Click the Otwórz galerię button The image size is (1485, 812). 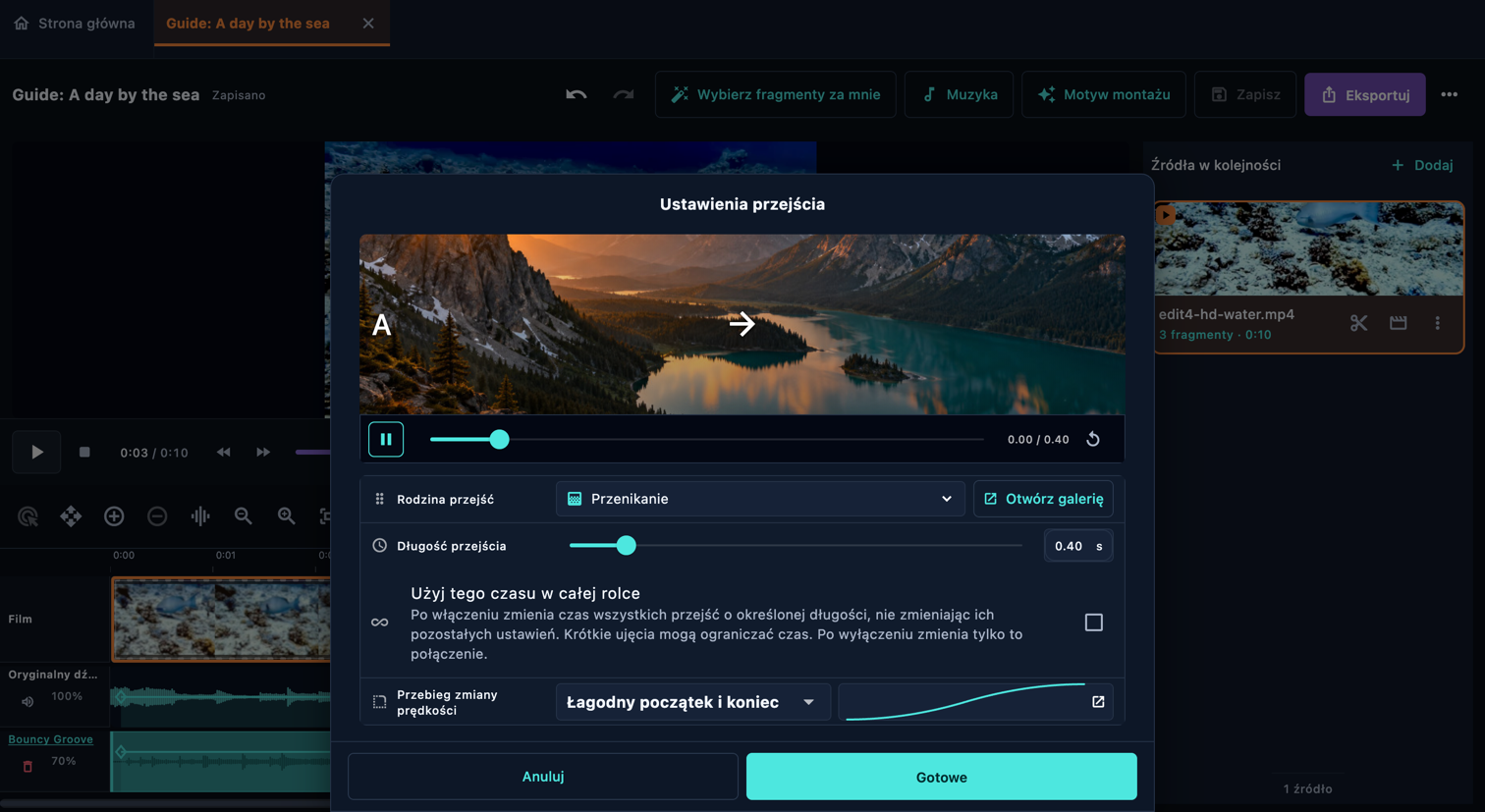coord(1043,499)
